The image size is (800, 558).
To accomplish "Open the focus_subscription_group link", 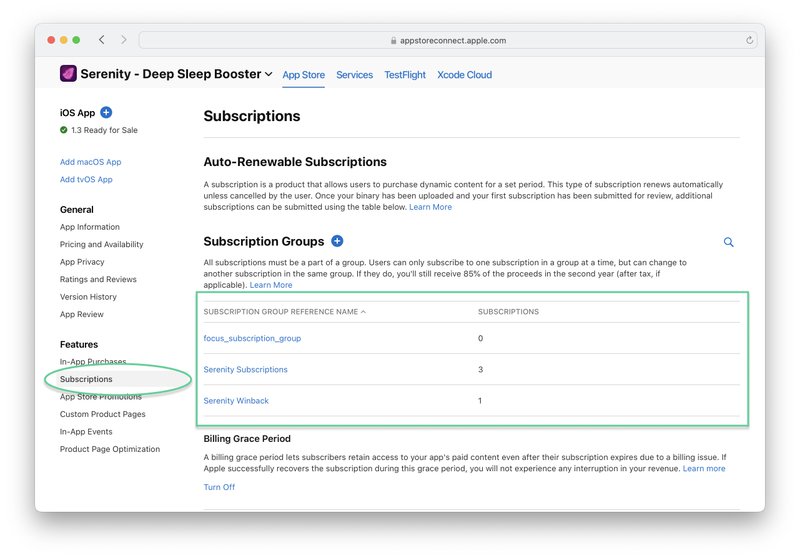I will tap(252, 338).
